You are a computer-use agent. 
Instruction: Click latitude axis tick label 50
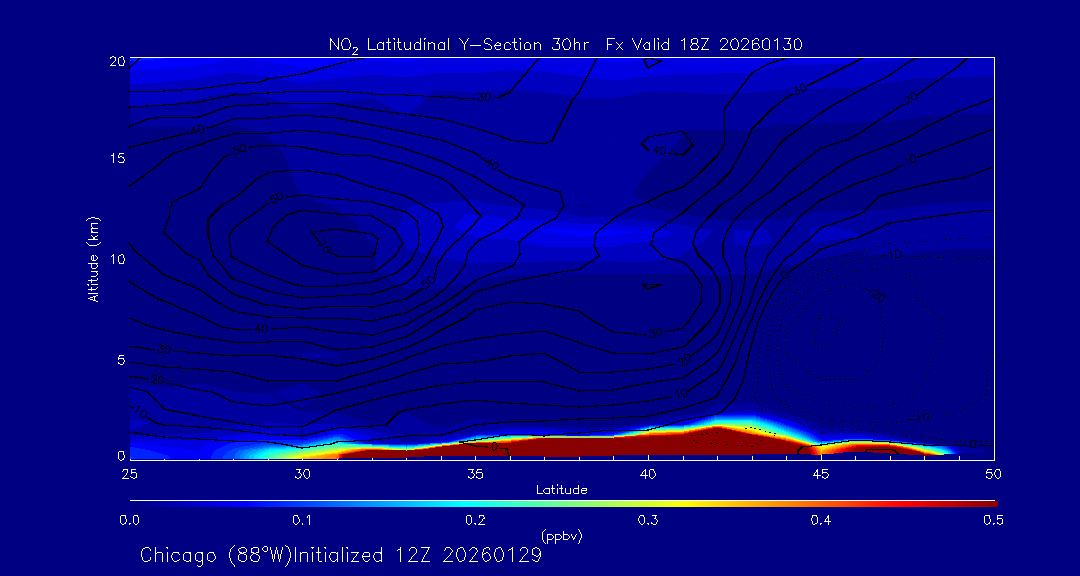pos(994,474)
